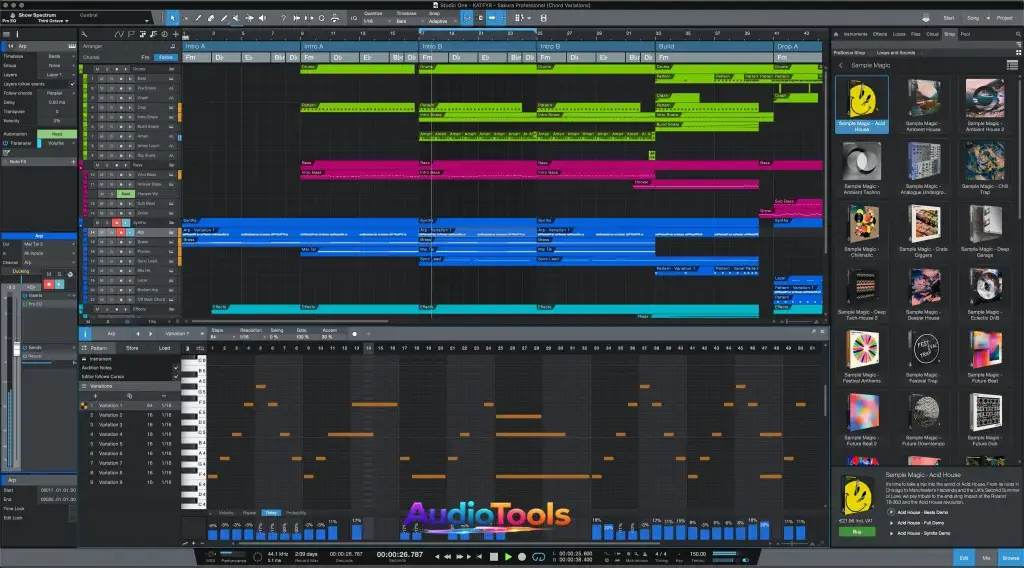The image size is (1024, 568).
Task: Toggle Editor follows Cursor checkbox
Action: 176,377
